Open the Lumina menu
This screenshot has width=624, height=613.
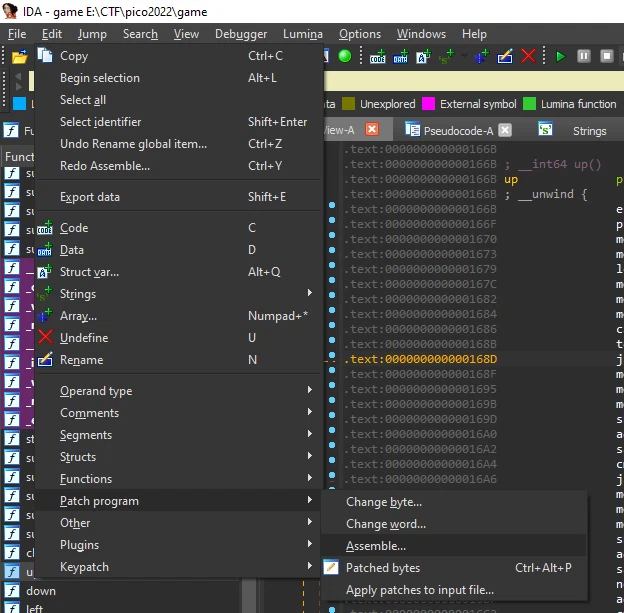(x=302, y=34)
